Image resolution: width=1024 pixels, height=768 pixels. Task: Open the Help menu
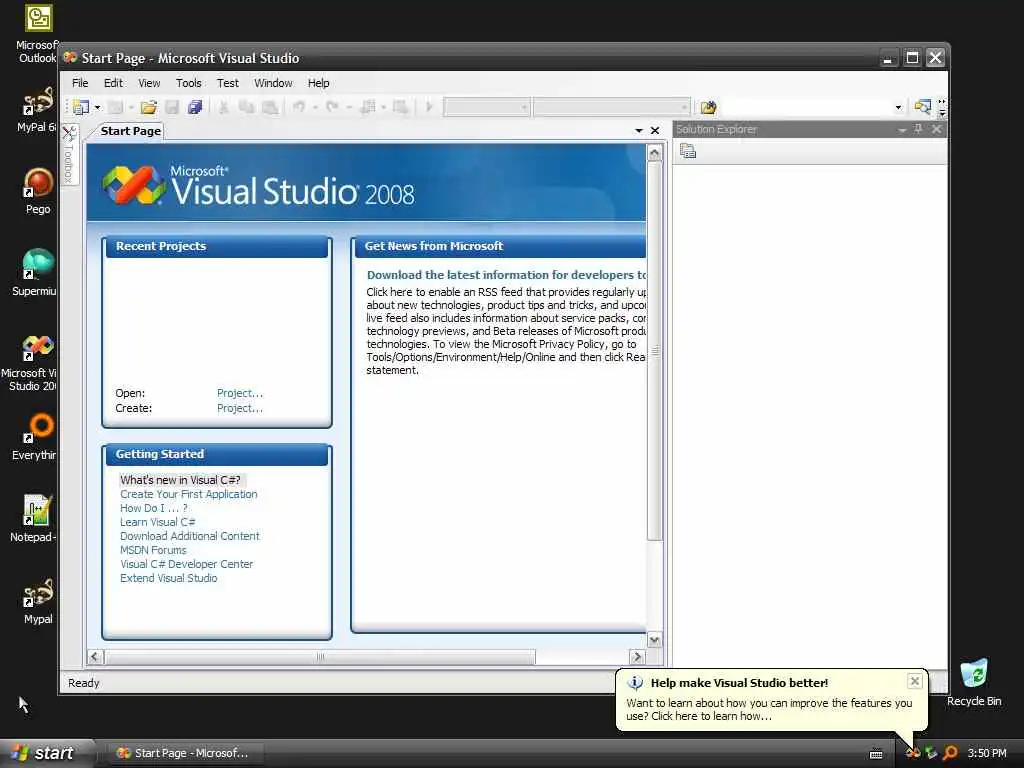click(318, 83)
